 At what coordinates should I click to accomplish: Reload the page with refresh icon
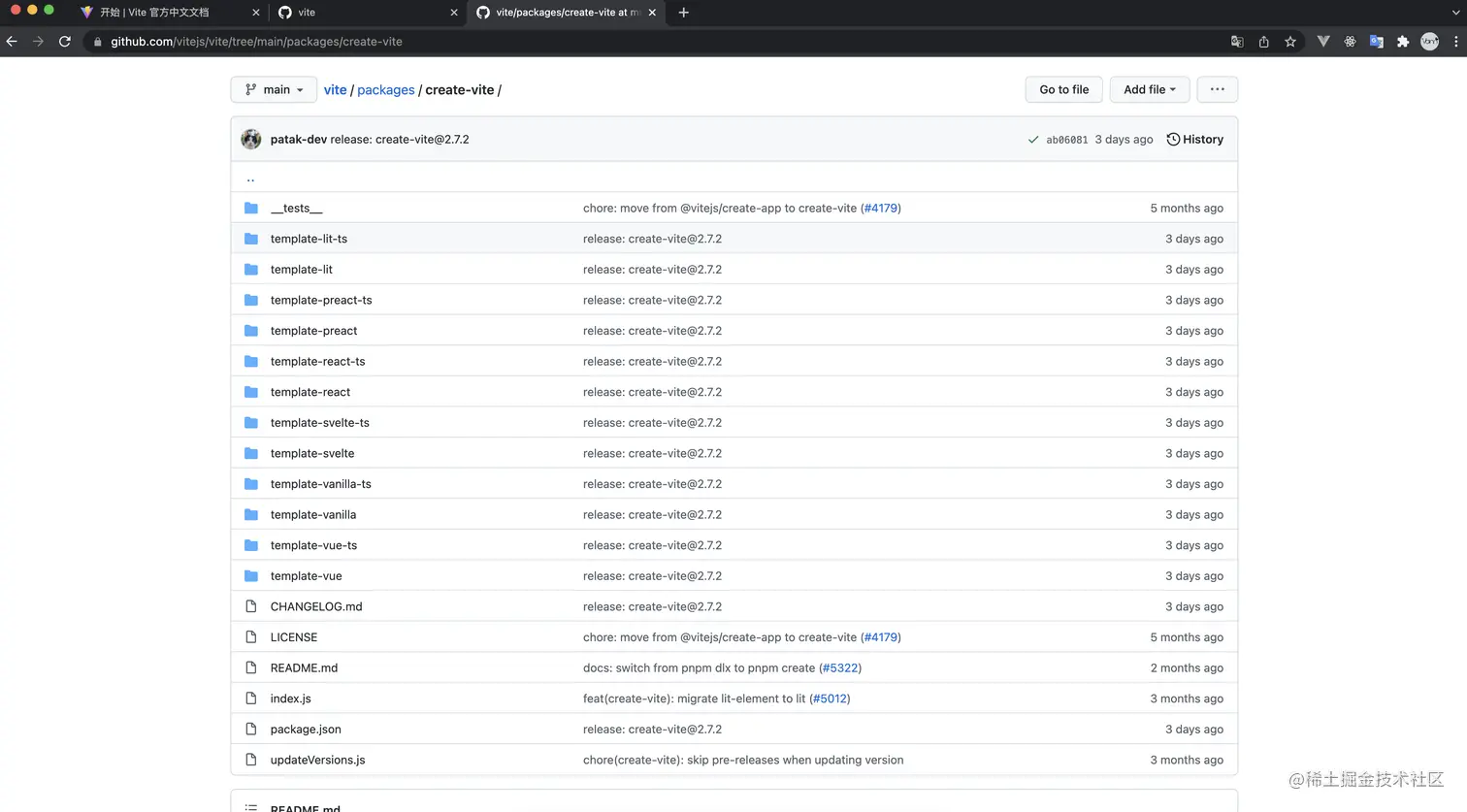pyautogui.click(x=65, y=42)
